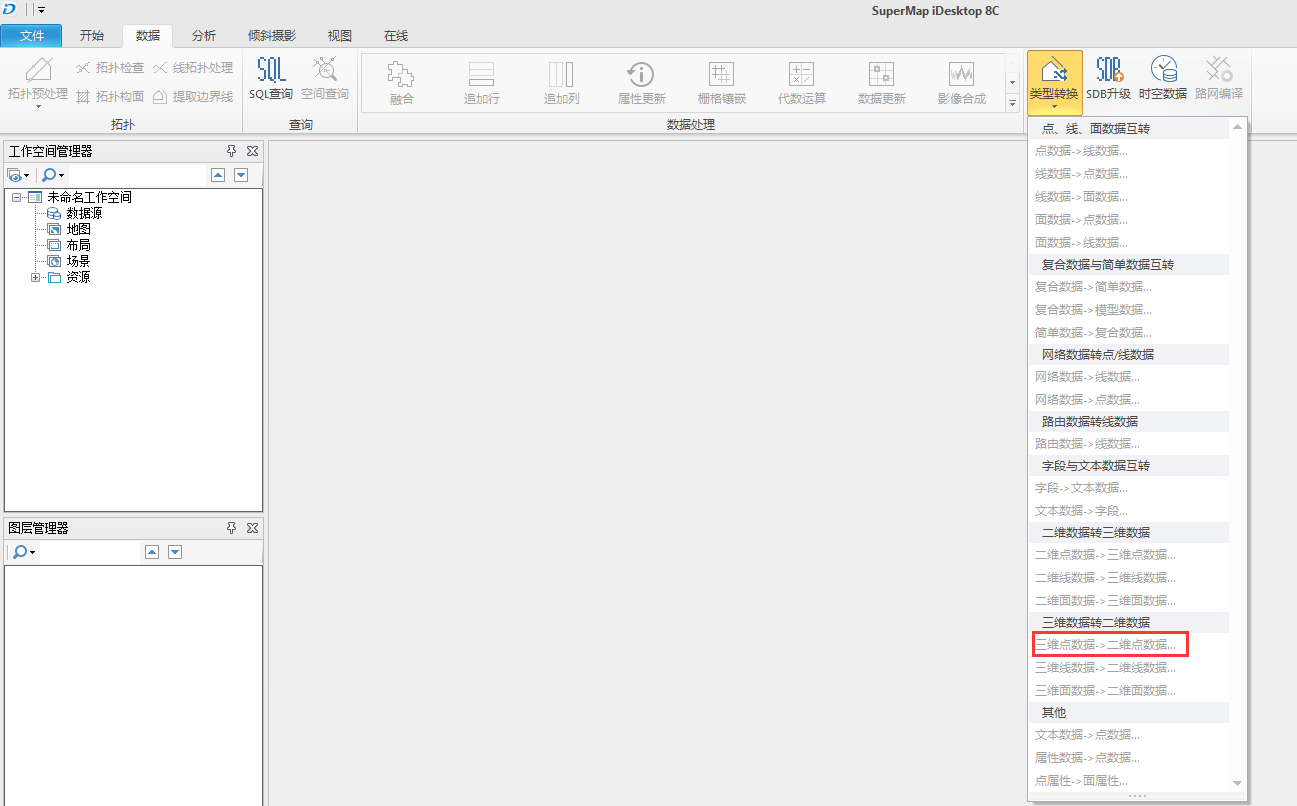Click scroll-down arrow of conversion menu
The height and width of the screenshot is (806, 1297).
coord(1238,783)
